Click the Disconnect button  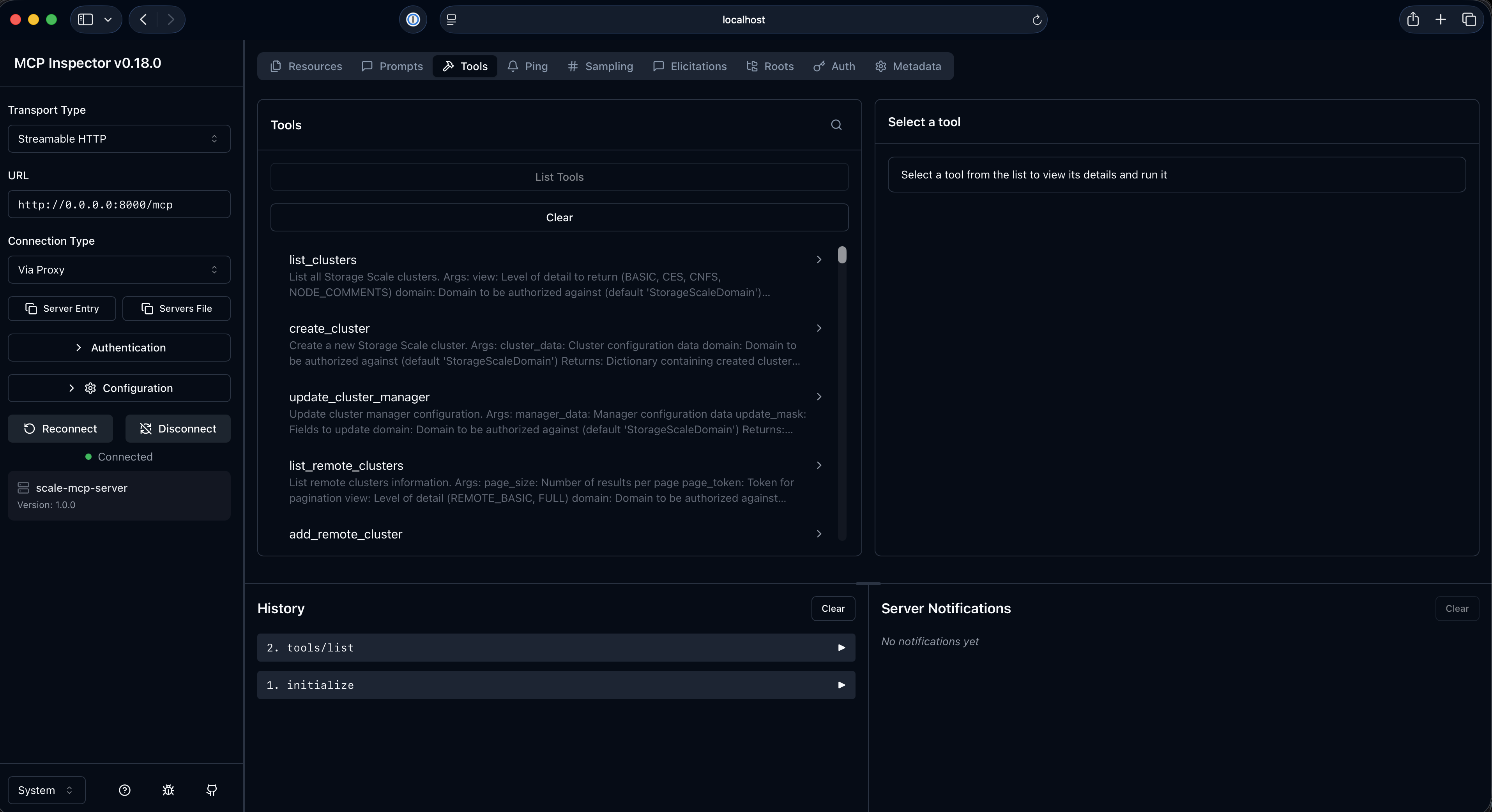coord(179,429)
